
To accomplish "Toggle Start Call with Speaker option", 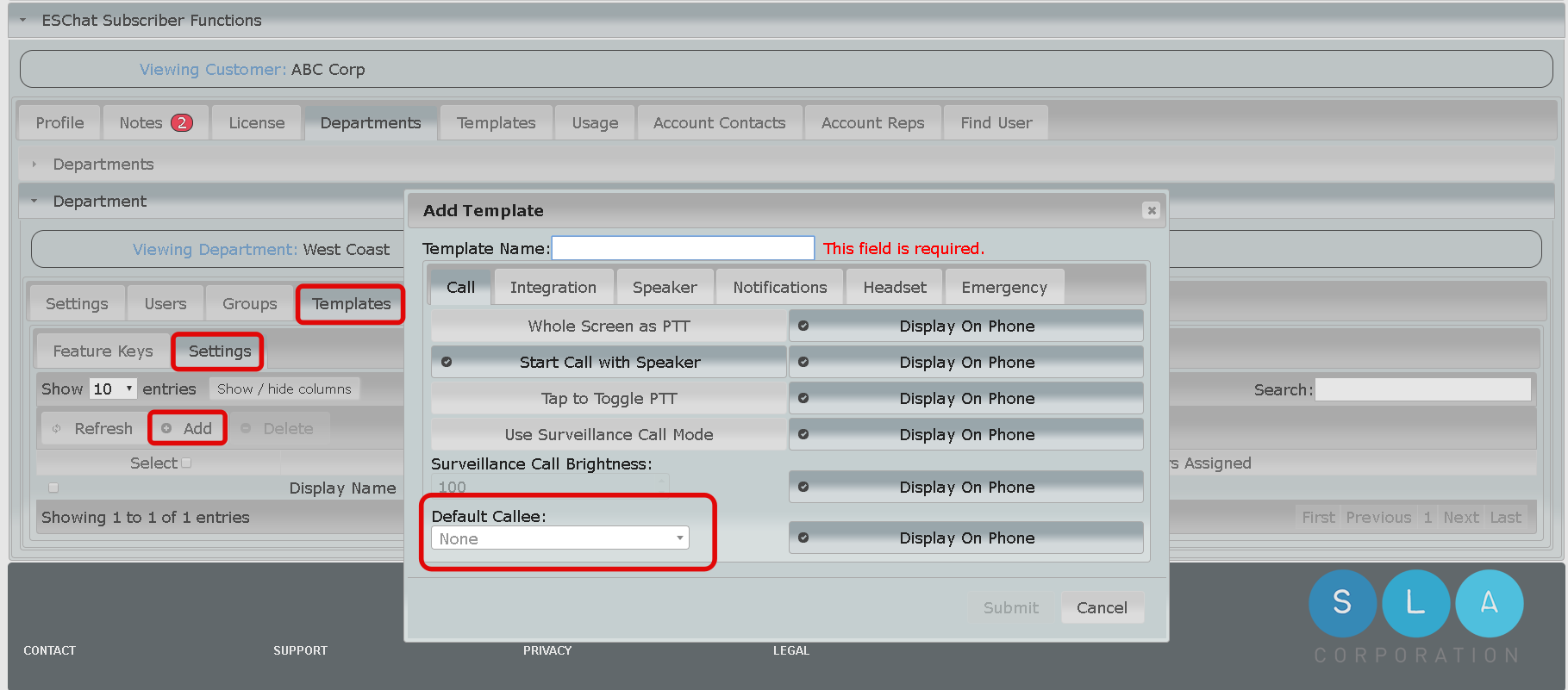I will (x=609, y=362).
